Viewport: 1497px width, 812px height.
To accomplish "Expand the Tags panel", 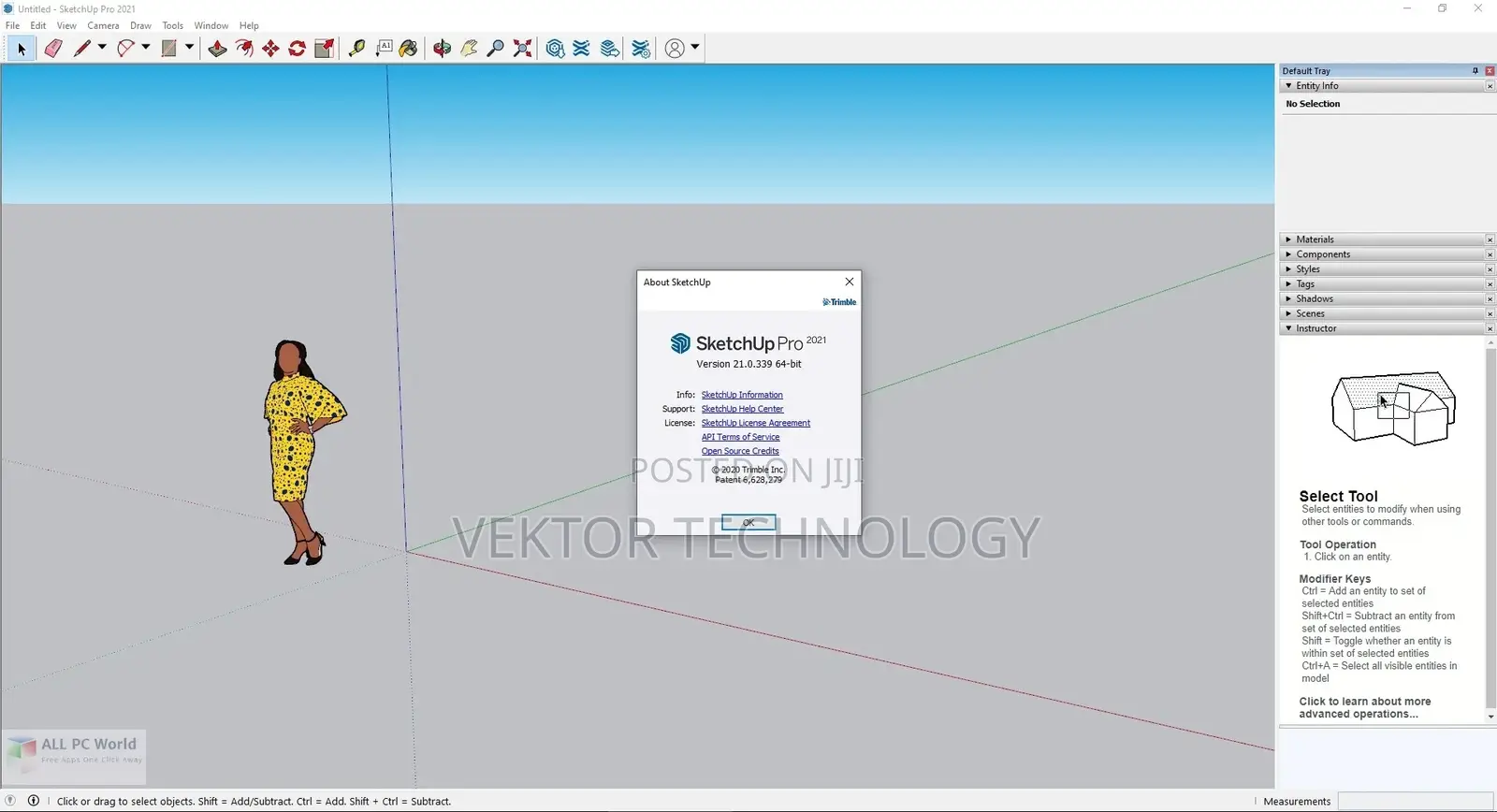I will click(1288, 284).
